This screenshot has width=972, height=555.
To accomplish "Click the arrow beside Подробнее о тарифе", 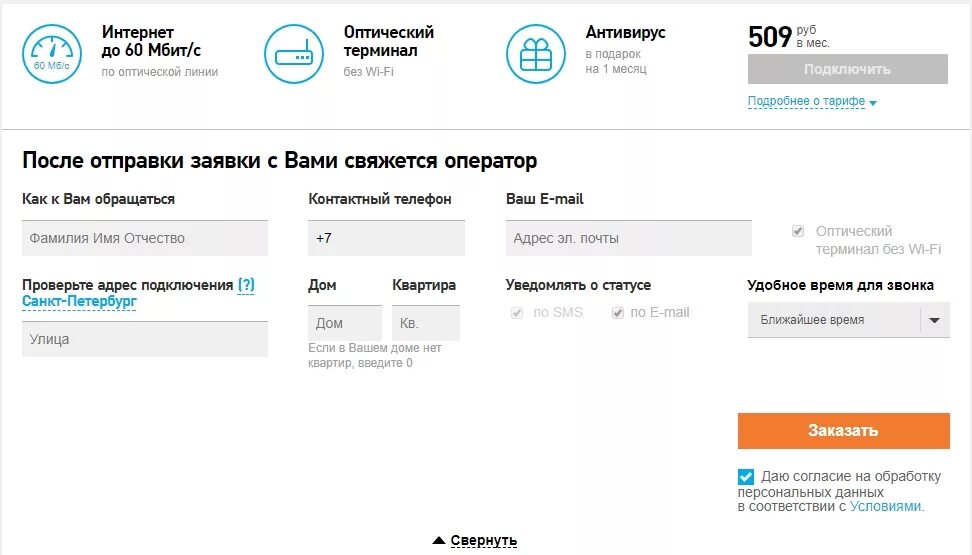I will pyautogui.click(x=873, y=103).
